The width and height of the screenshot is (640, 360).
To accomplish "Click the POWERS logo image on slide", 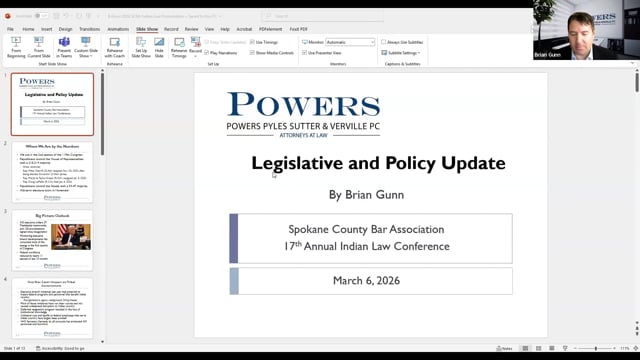I will pos(303,115).
